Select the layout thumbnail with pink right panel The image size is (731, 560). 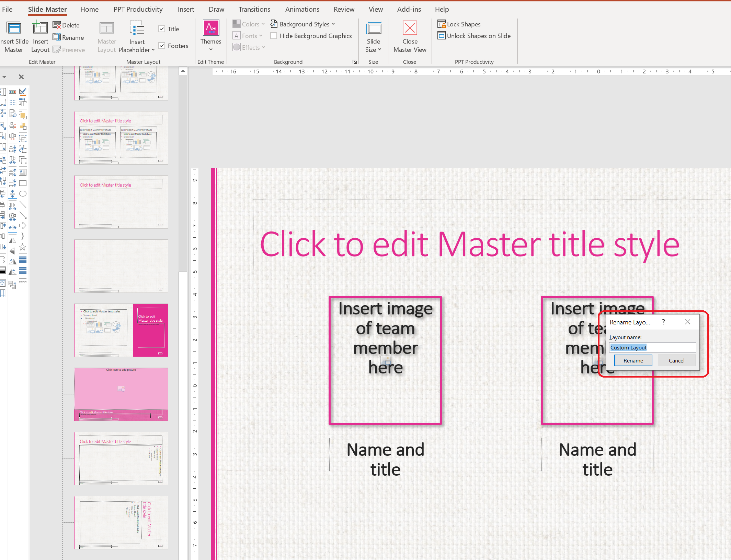(x=121, y=330)
